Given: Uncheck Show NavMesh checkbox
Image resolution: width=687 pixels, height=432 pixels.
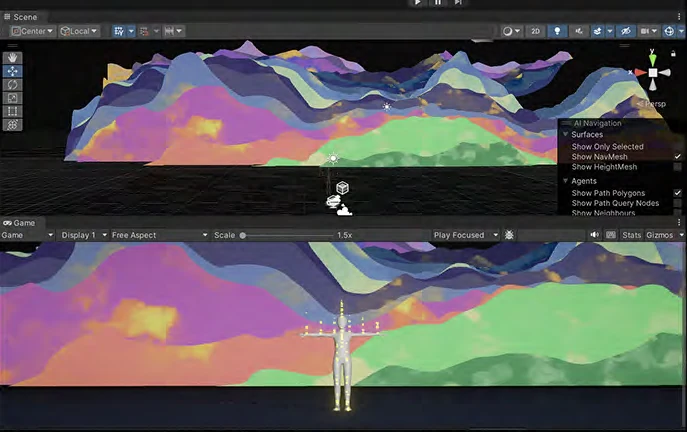Looking at the screenshot, I should point(677,156).
